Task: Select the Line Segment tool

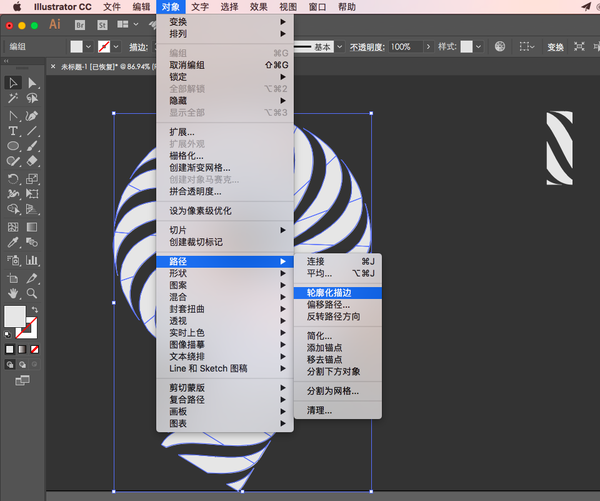Action: (32, 131)
